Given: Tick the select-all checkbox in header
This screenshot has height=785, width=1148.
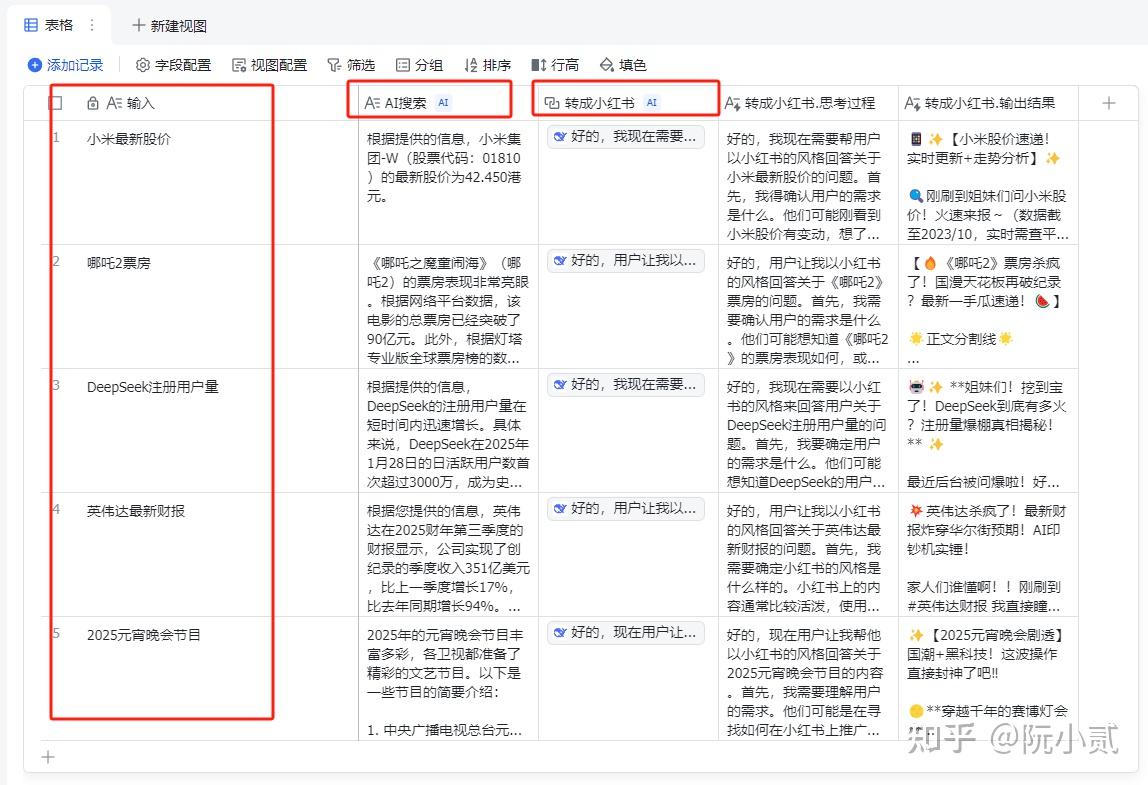Looking at the screenshot, I should click(56, 103).
